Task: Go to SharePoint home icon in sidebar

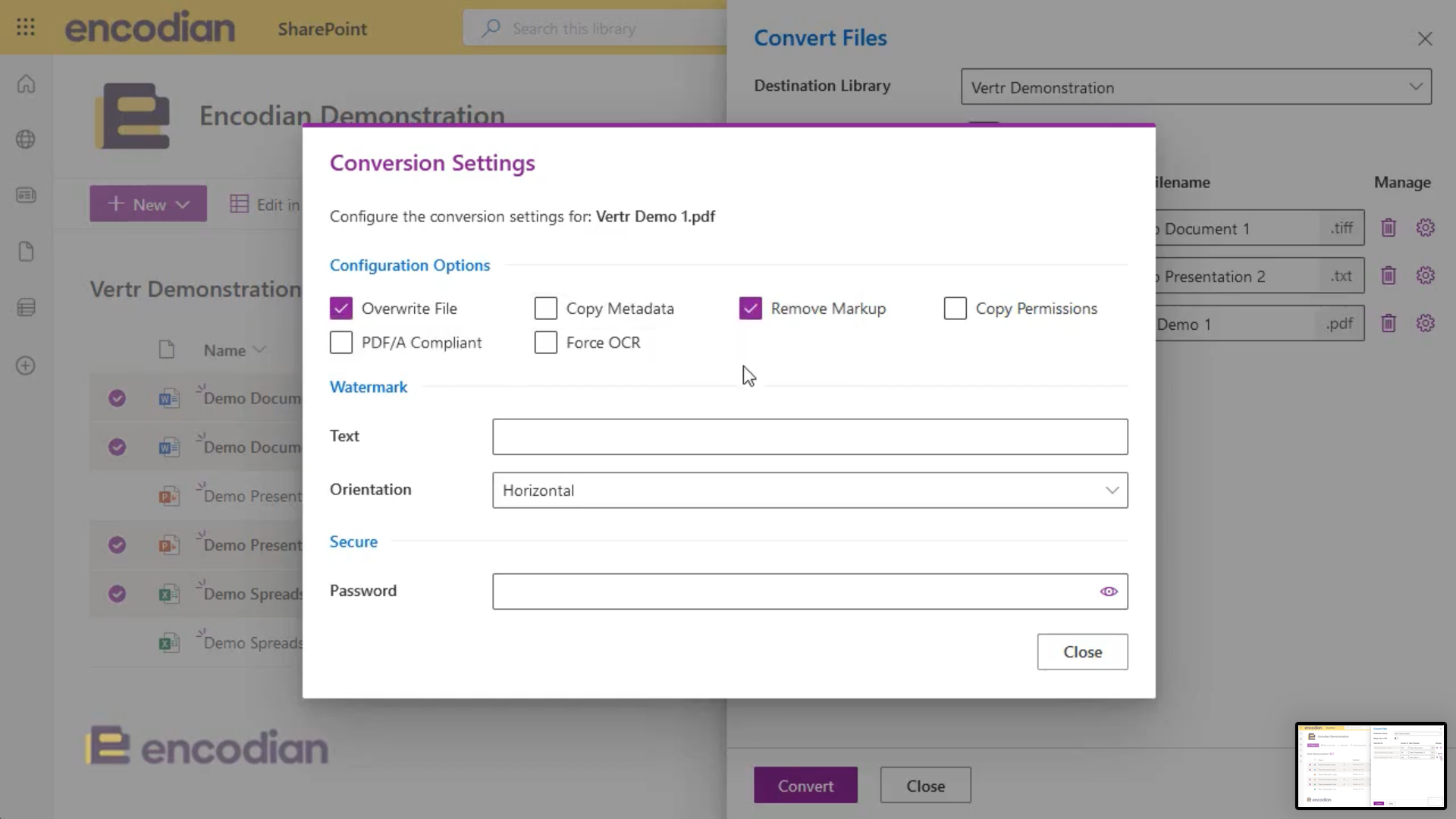Action: pos(26,83)
